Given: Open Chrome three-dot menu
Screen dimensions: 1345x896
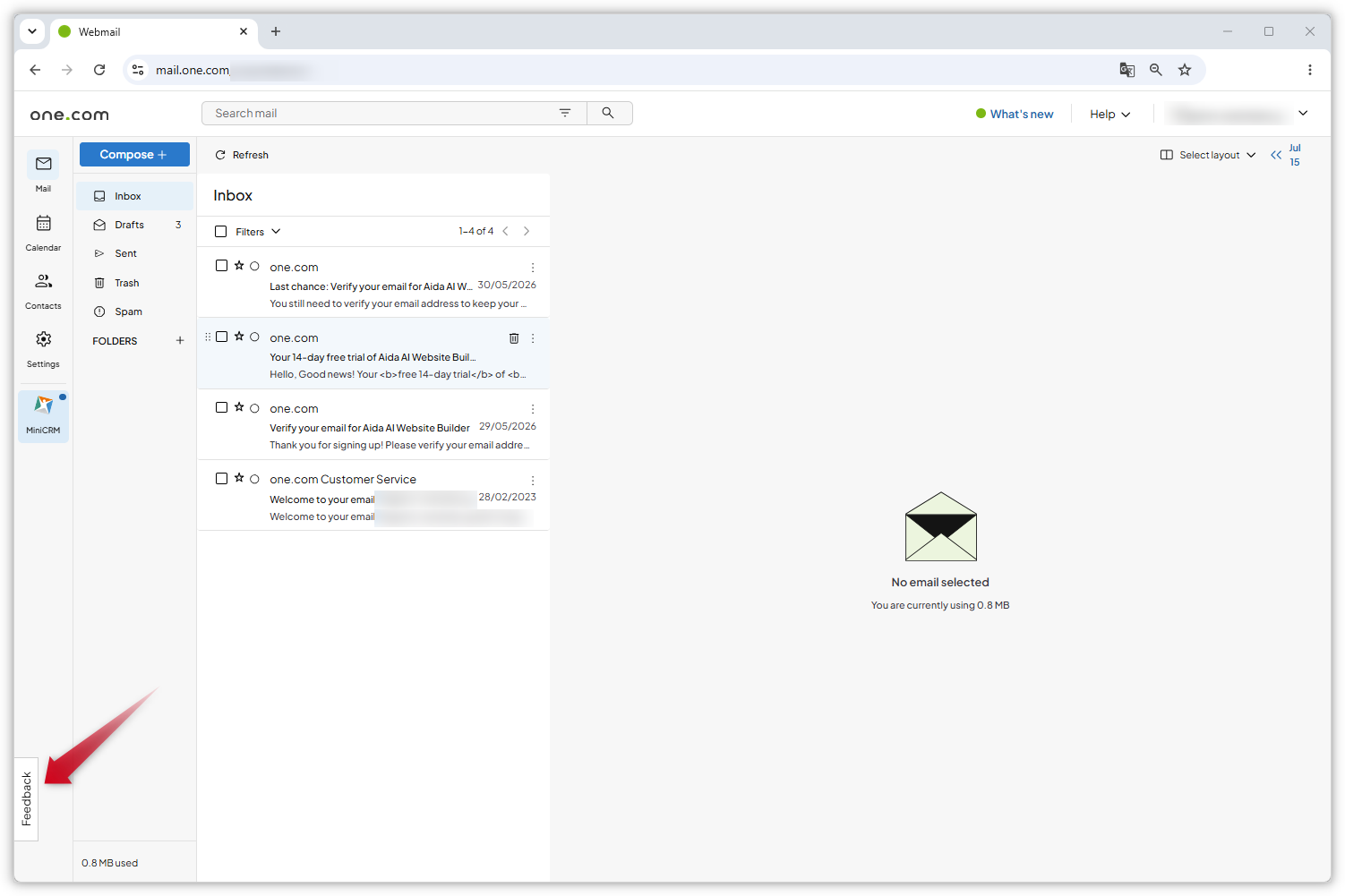Looking at the screenshot, I should [x=1310, y=70].
